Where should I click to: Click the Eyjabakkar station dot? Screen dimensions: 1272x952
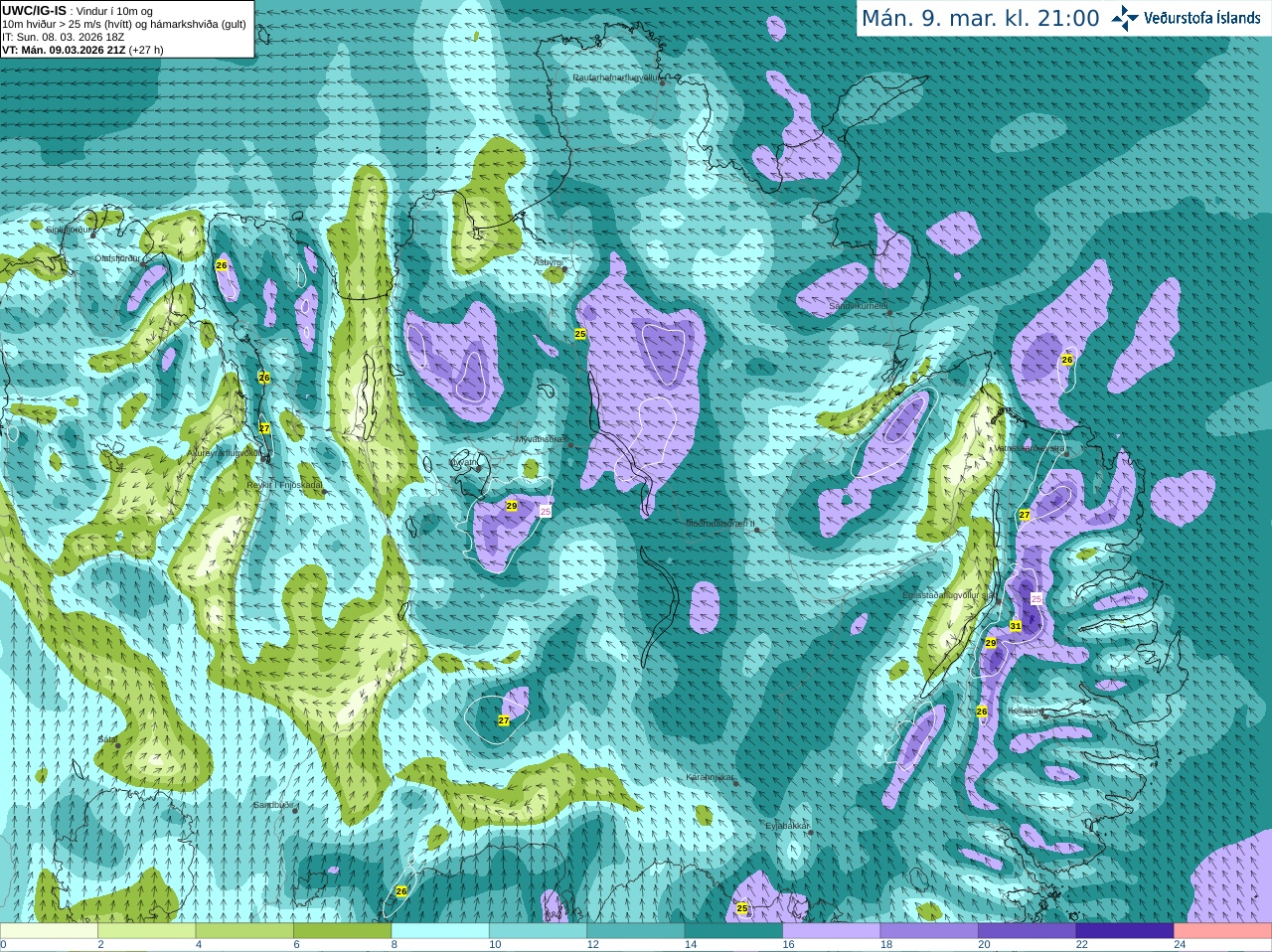coord(811,833)
